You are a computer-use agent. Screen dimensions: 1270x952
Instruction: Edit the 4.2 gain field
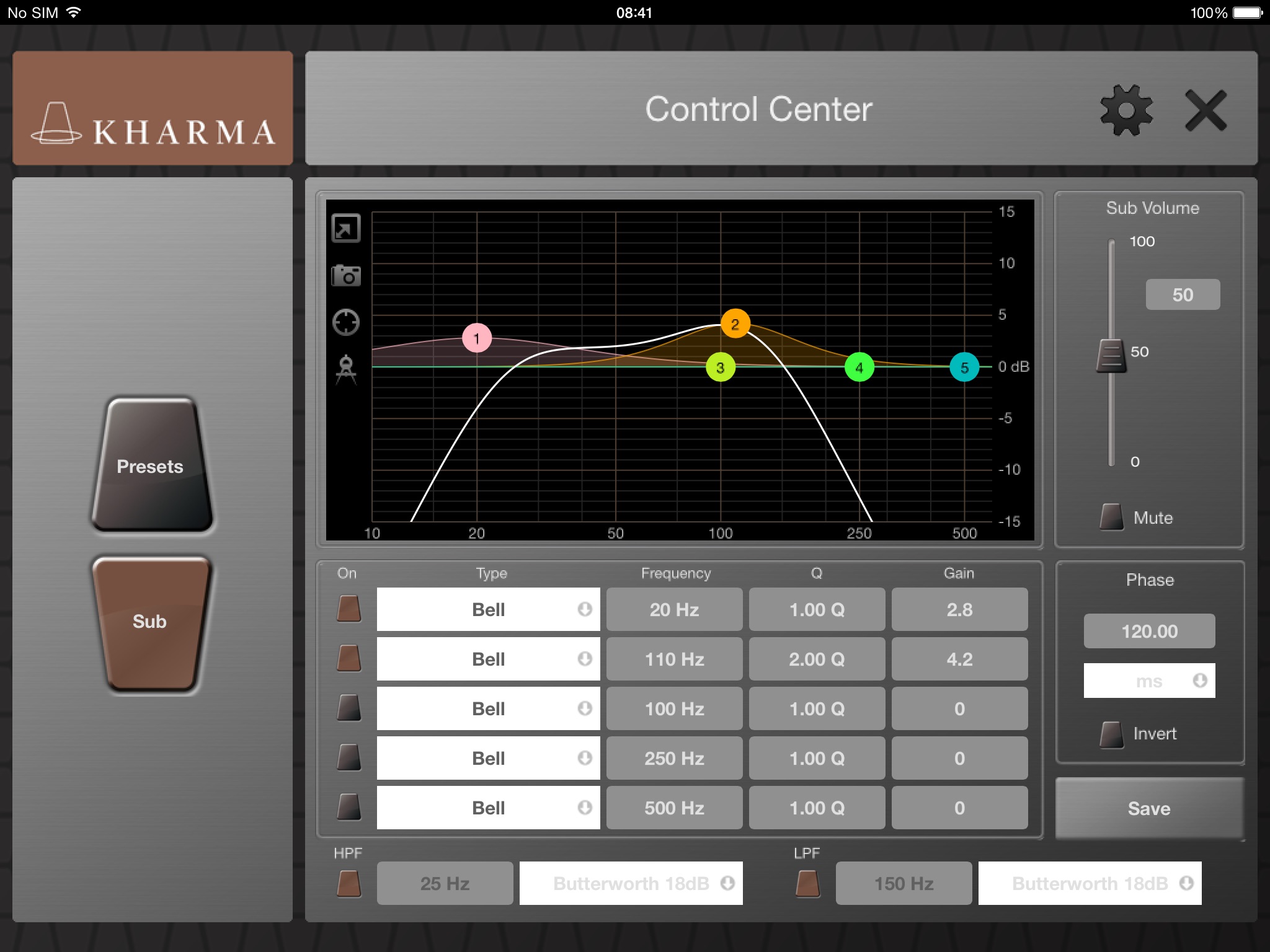(x=960, y=659)
